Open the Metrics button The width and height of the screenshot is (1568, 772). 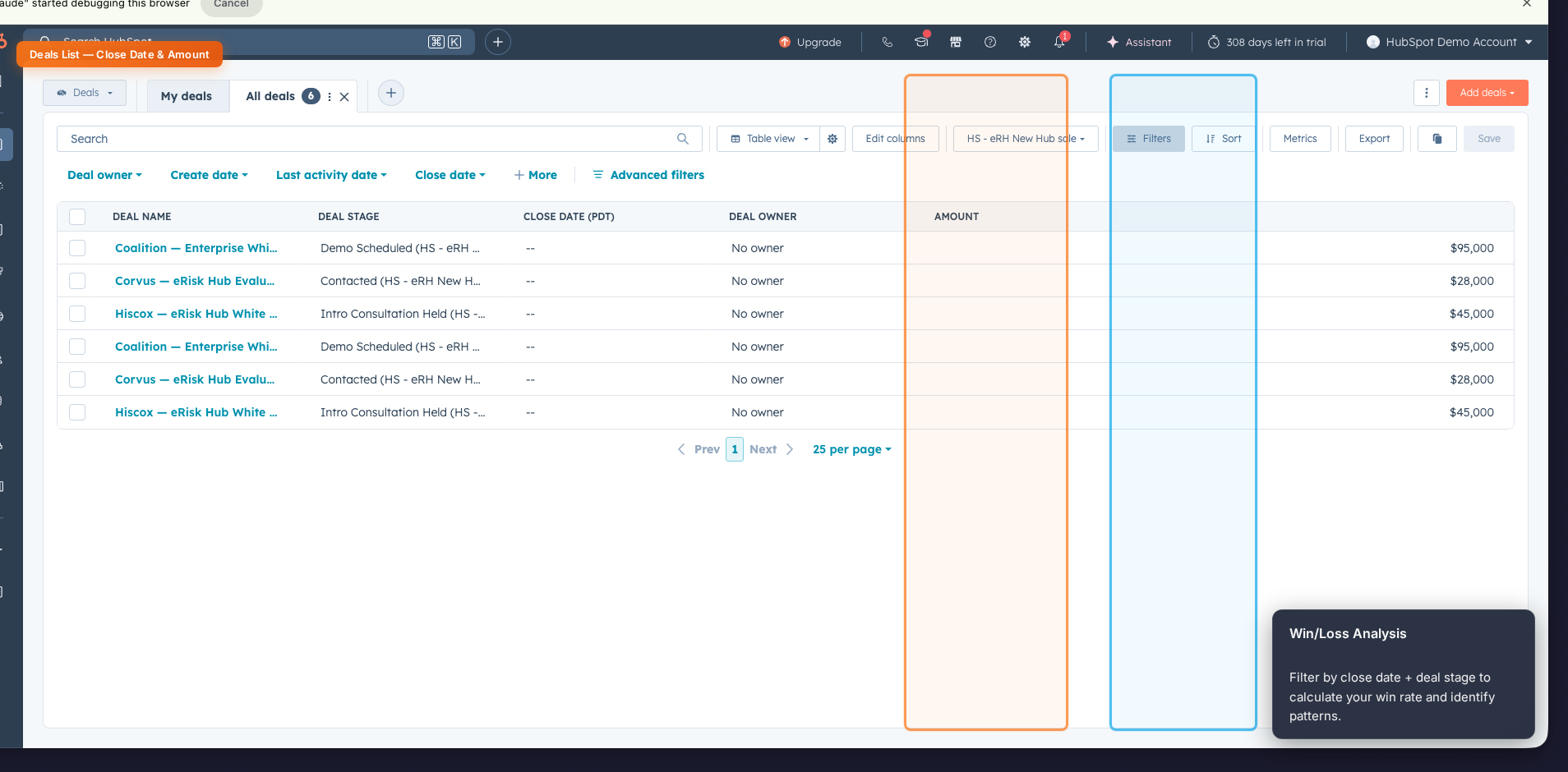point(1300,139)
